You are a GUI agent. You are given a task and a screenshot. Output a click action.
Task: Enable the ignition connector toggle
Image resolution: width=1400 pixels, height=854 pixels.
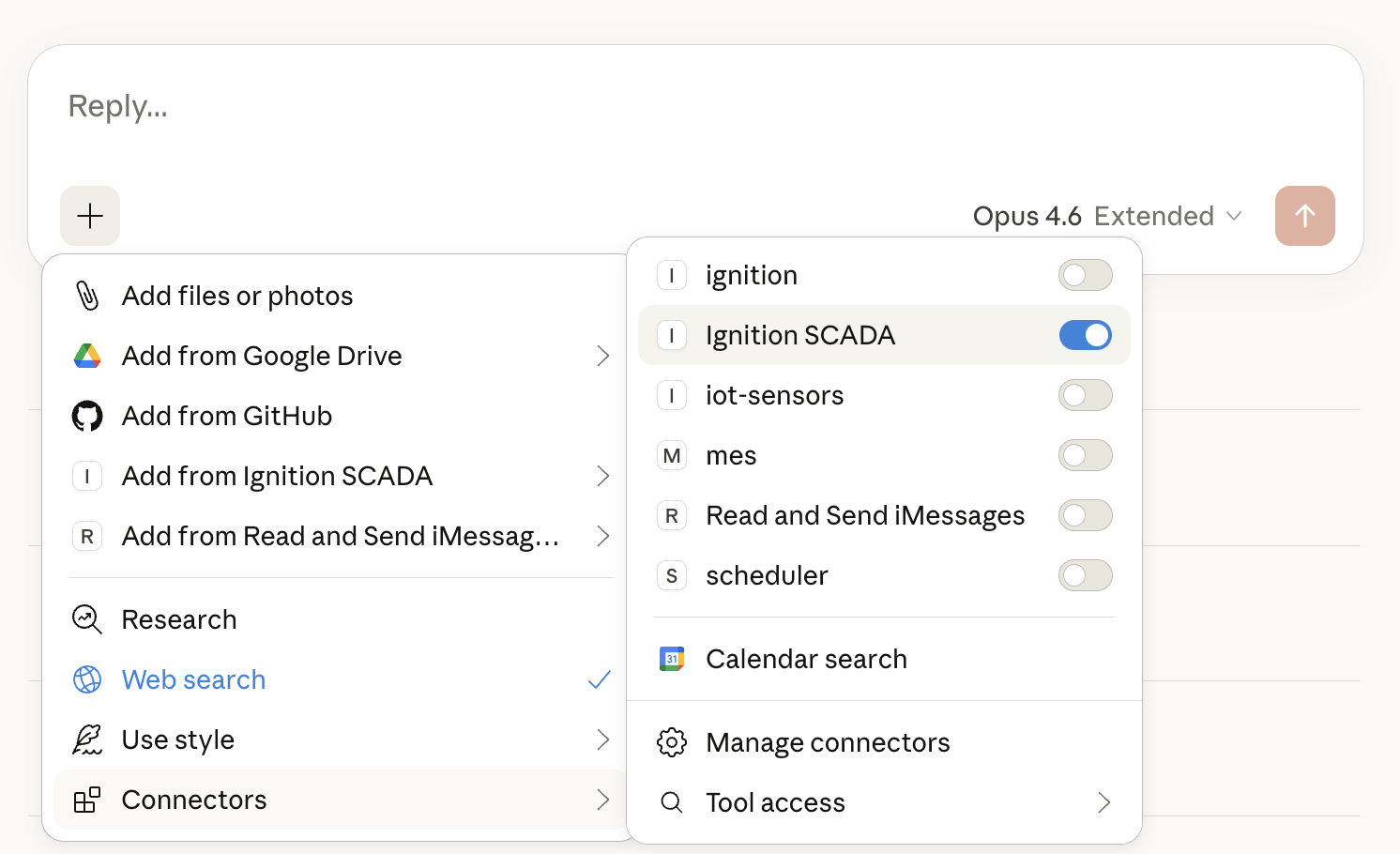pos(1085,275)
